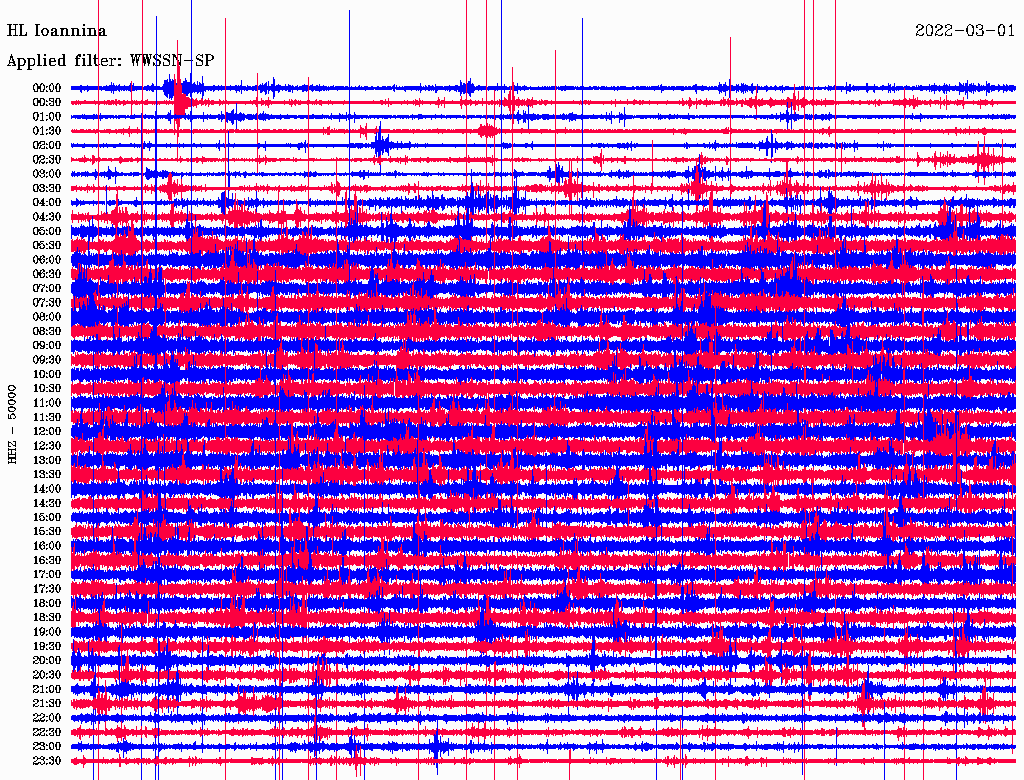Click the date label 2022-03-01
1024x780 pixels.
click(965, 31)
